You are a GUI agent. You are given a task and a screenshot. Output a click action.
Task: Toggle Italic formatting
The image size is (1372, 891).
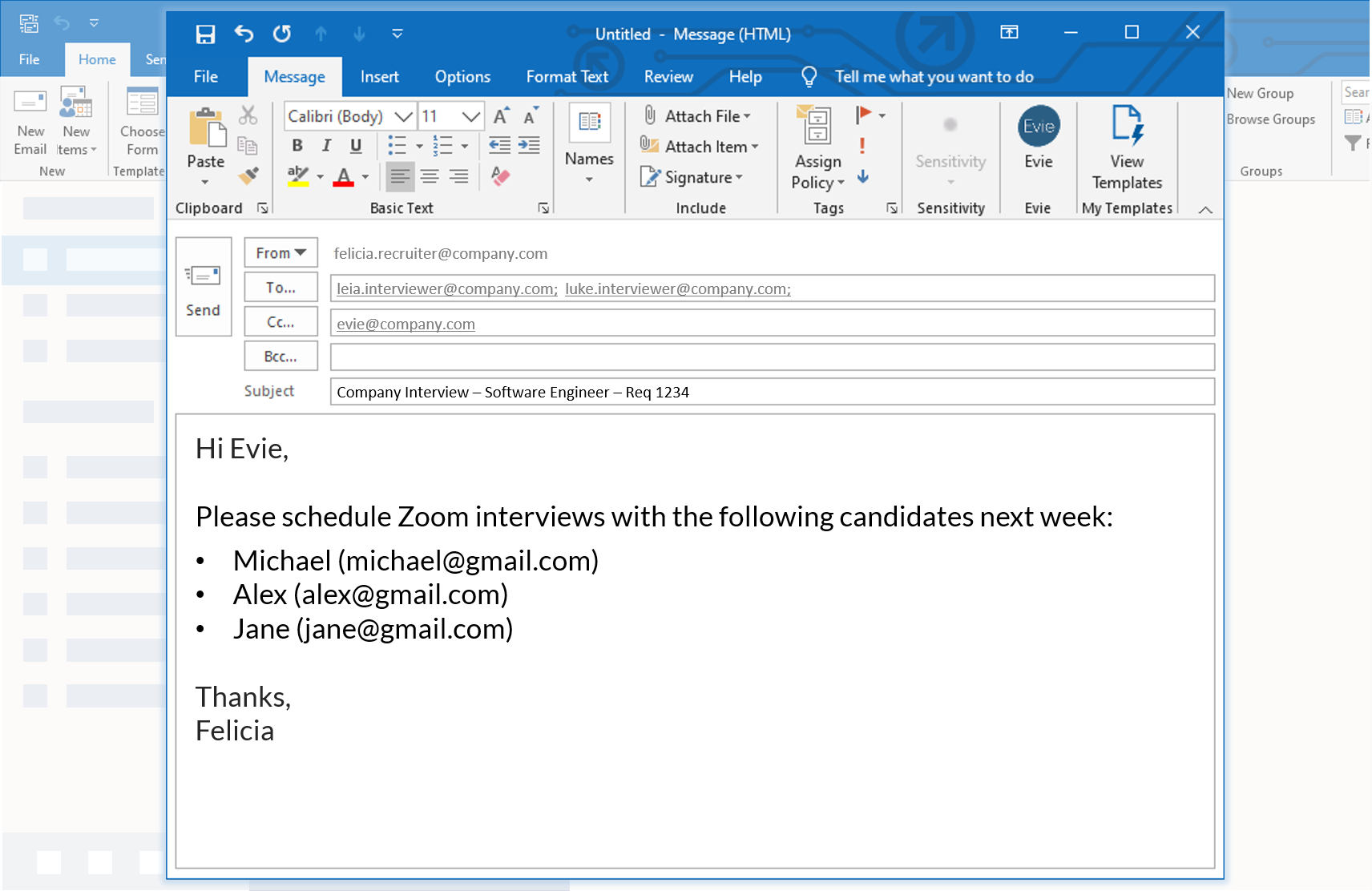tap(326, 145)
